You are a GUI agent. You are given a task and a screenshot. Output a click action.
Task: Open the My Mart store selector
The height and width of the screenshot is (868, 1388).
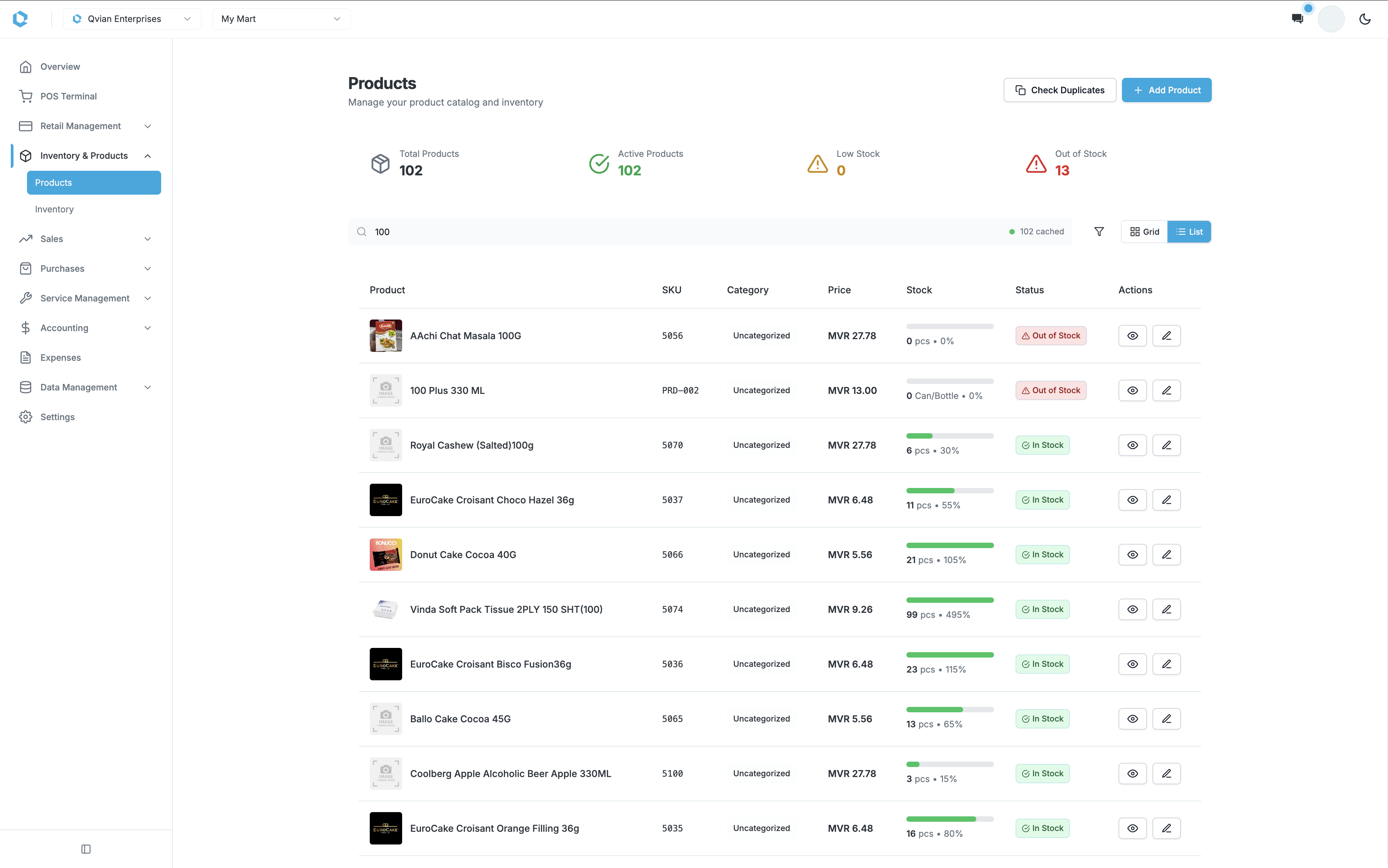(281, 19)
